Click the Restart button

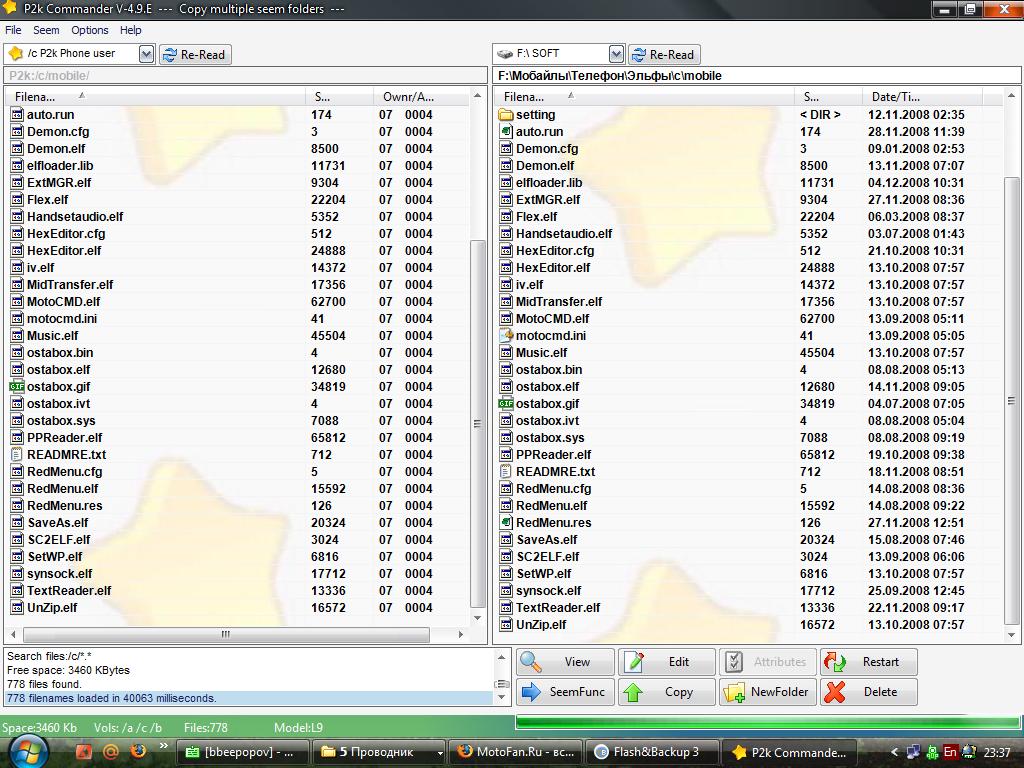point(869,662)
